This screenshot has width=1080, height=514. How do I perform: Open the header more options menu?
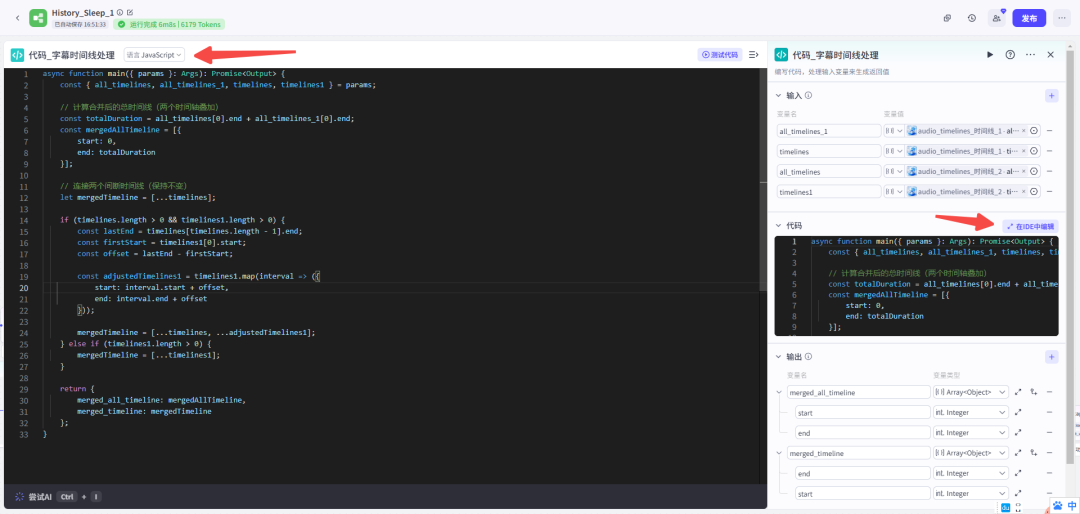(x=1061, y=19)
